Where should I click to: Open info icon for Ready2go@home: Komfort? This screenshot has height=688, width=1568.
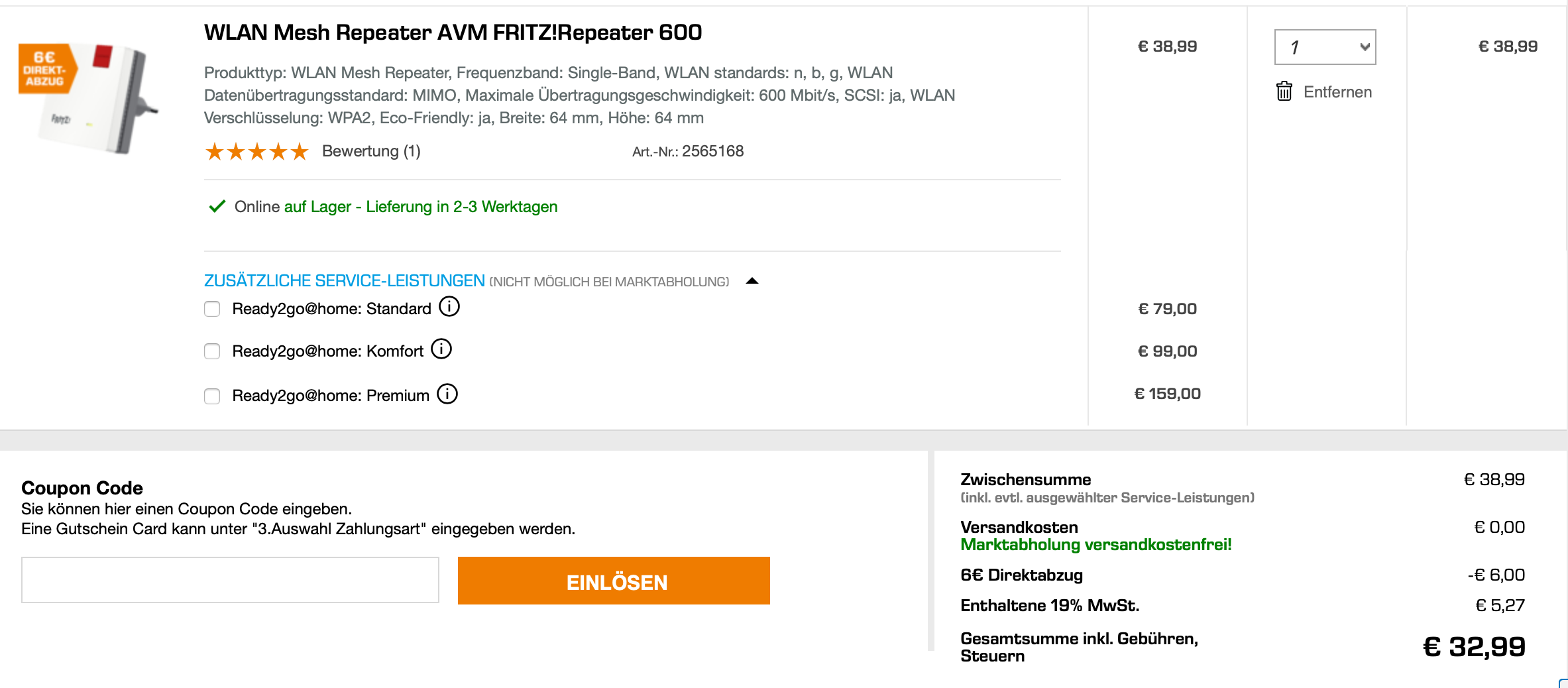pos(441,349)
